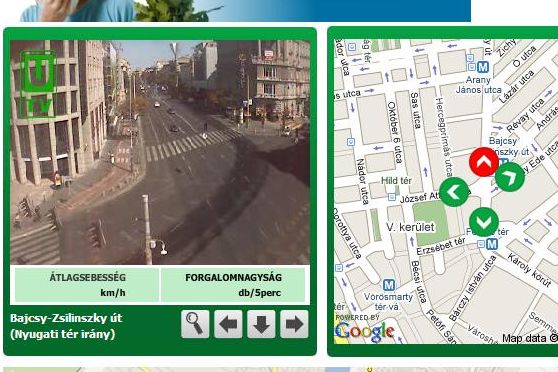Click the Arany János utca metro station icon
Viewport: 558px width, 372px height.
(x=483, y=67)
